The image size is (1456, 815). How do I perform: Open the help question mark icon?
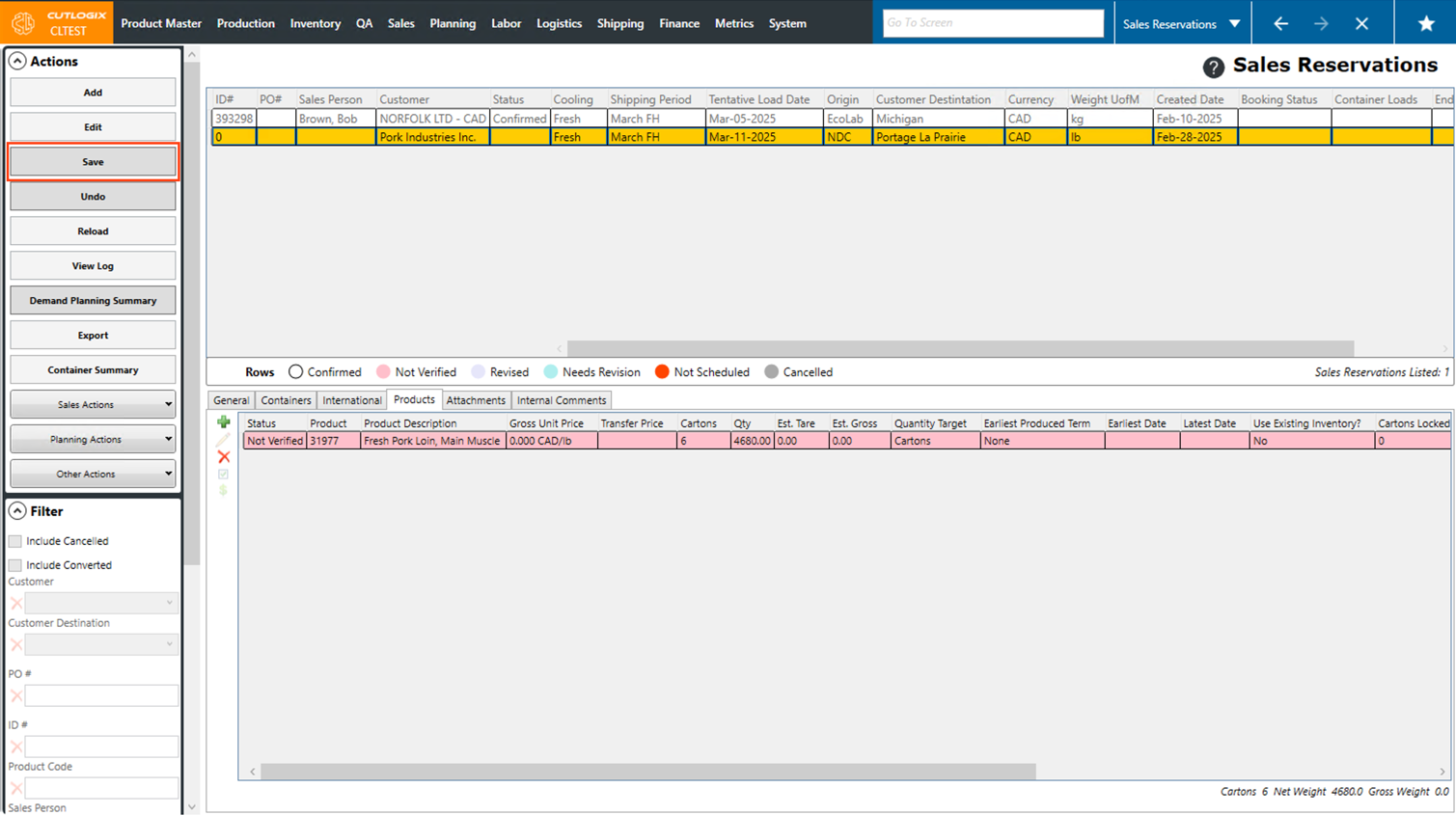pyautogui.click(x=1213, y=67)
